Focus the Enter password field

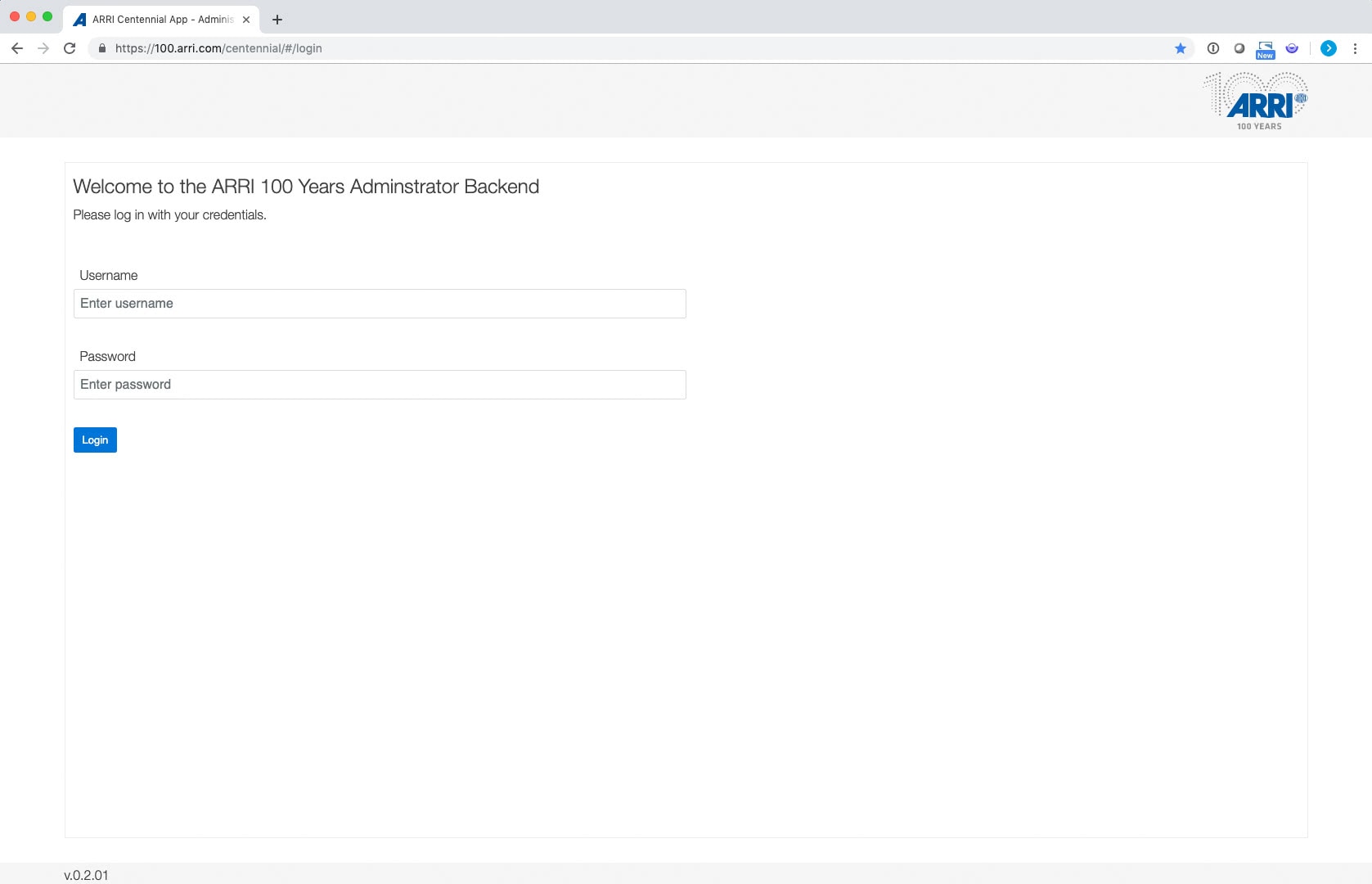coord(380,385)
